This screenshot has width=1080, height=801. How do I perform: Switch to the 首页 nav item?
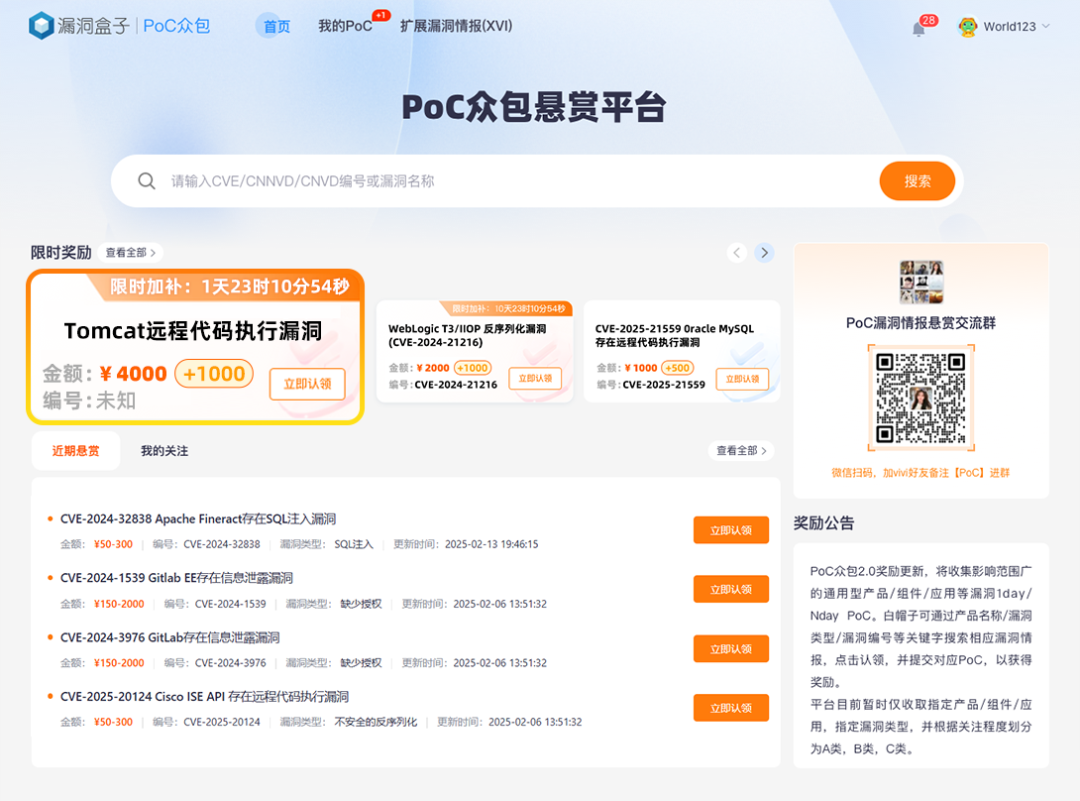[277, 26]
